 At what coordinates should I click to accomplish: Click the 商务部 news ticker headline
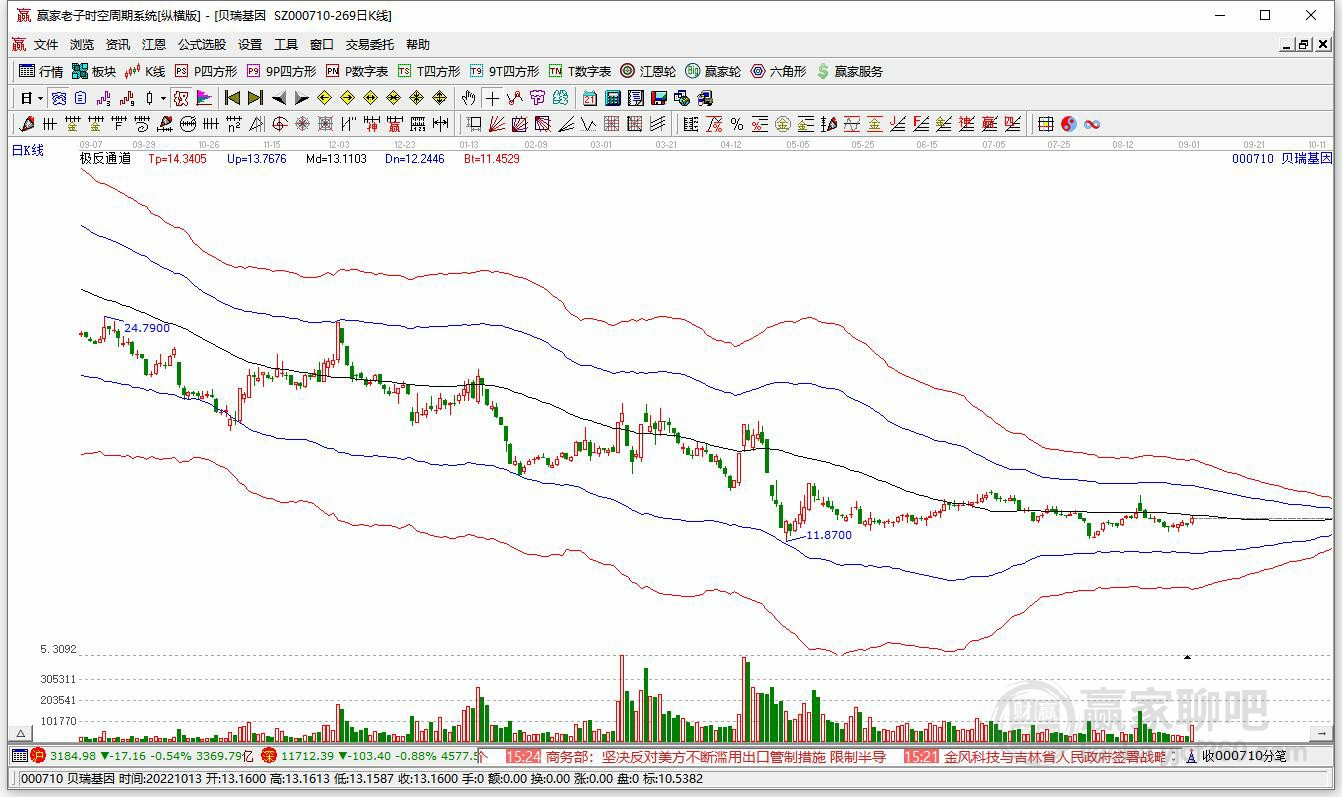point(715,757)
